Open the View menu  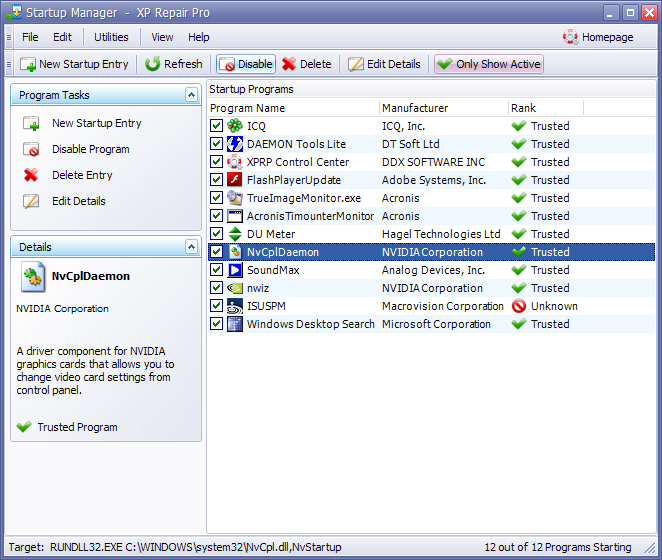162,37
